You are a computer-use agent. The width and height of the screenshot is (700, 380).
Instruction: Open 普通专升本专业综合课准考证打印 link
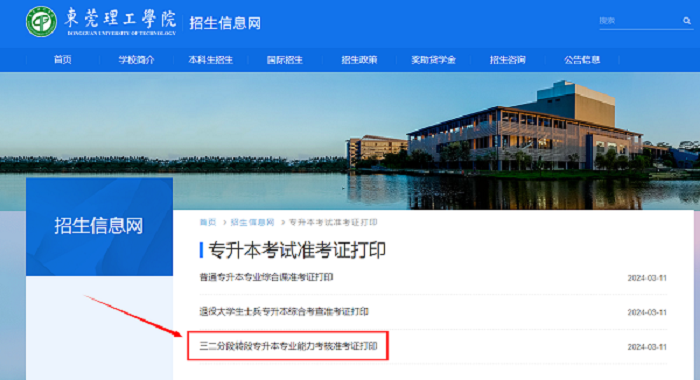[x=266, y=277]
